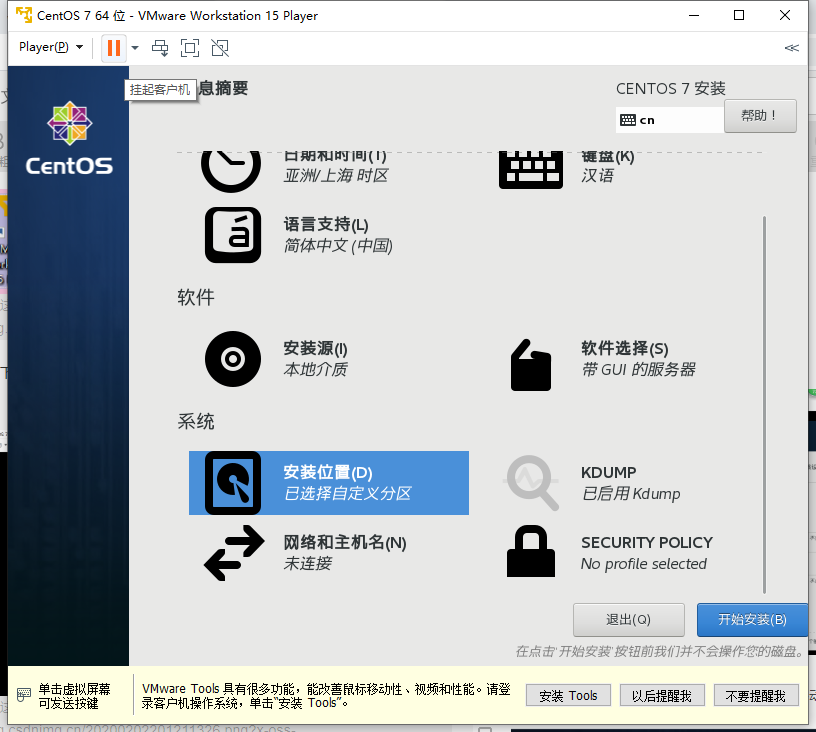Maximize the VMware Player window
This screenshot has width=816, height=732.
pos(738,15)
